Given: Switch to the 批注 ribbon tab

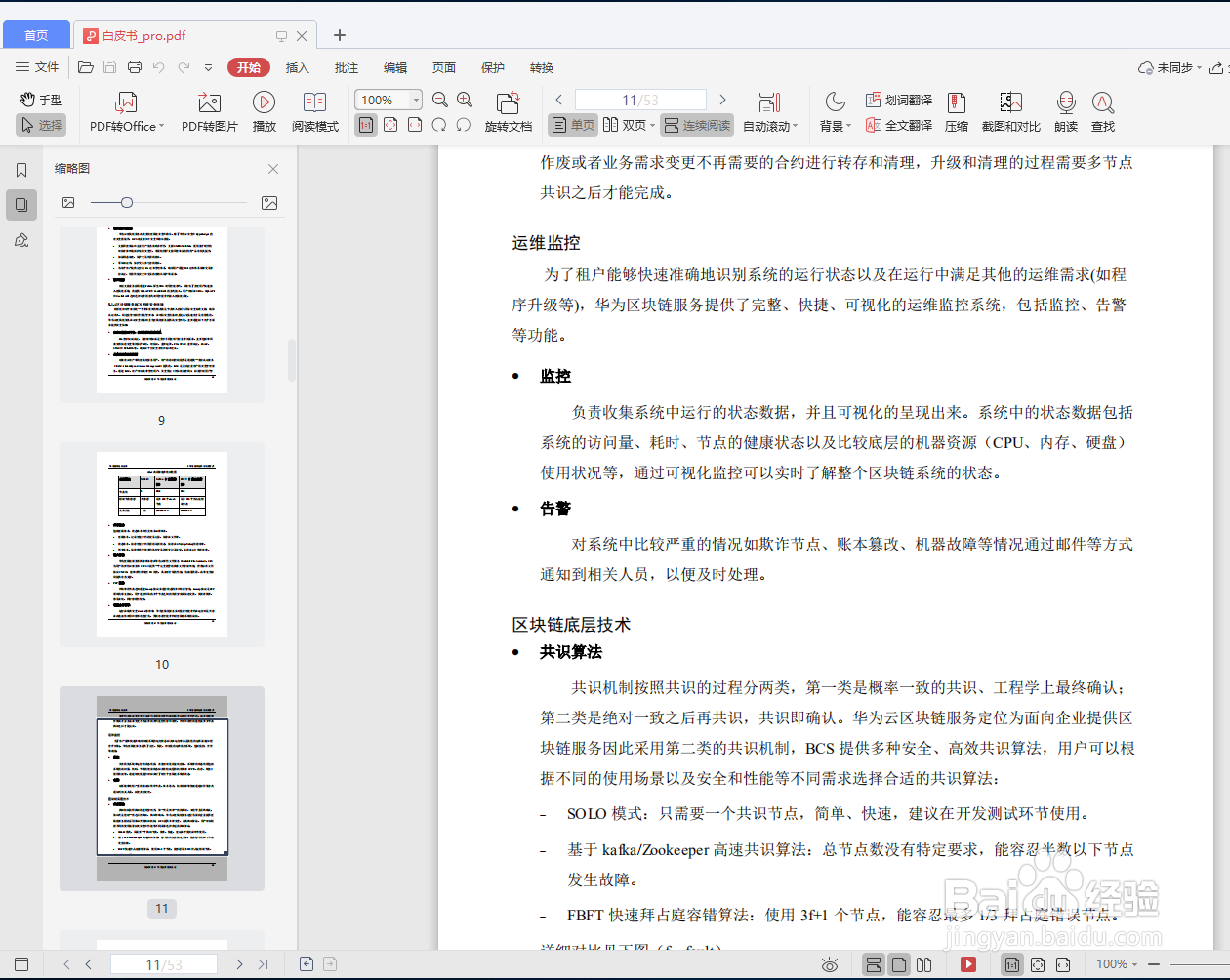Looking at the screenshot, I should tap(347, 67).
